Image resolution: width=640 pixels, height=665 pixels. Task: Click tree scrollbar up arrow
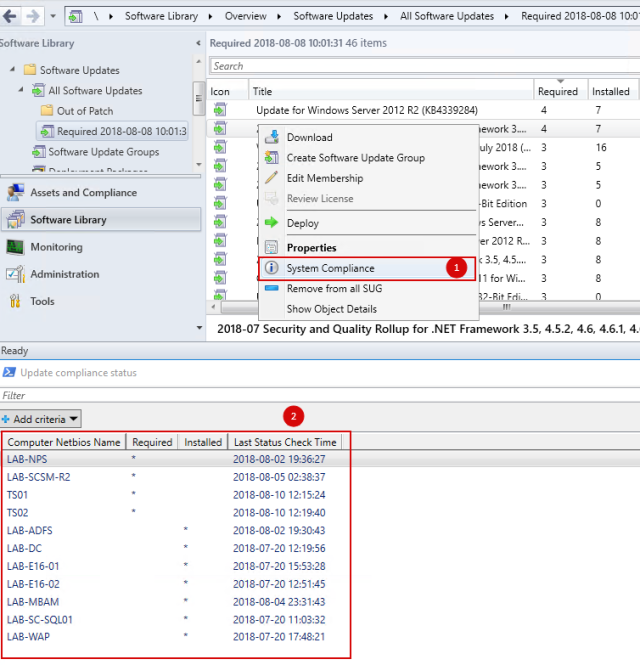[198, 62]
